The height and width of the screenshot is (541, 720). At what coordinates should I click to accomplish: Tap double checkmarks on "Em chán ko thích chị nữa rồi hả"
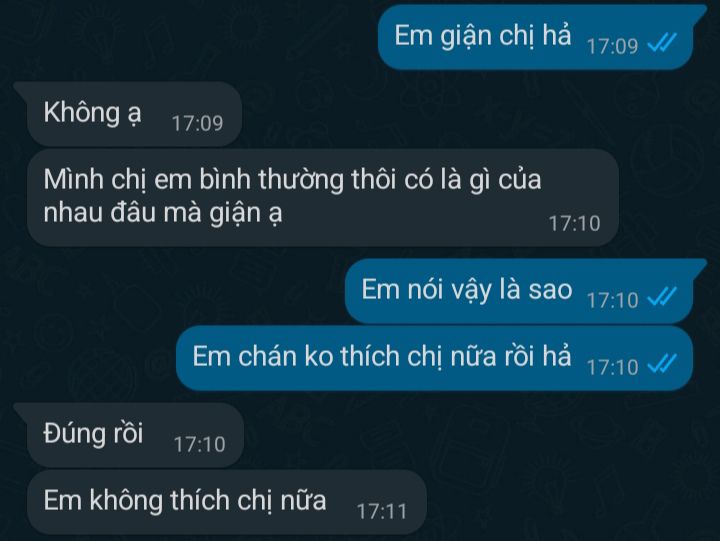(x=662, y=365)
